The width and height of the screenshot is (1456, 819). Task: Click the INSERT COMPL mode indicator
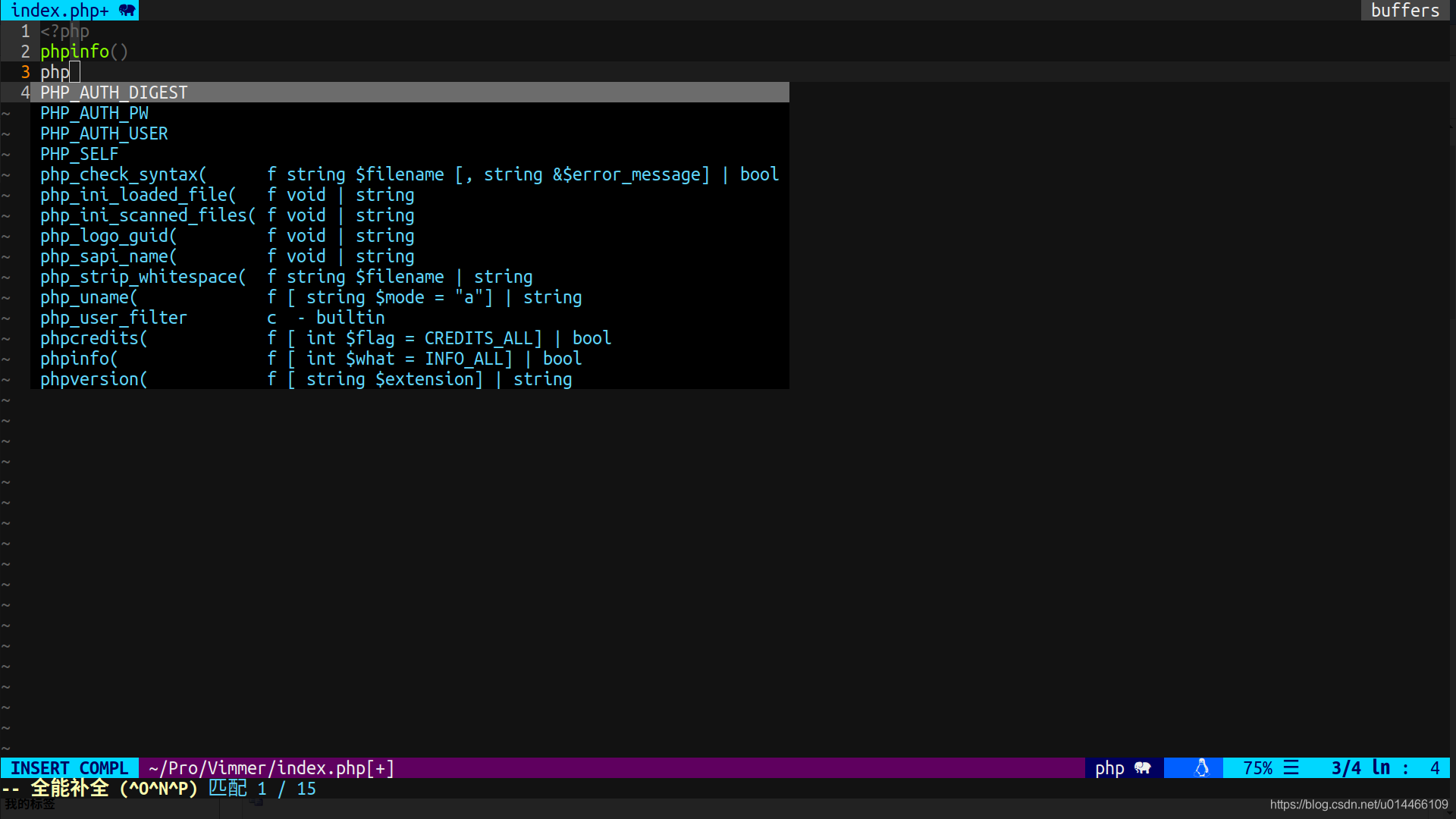click(x=70, y=768)
